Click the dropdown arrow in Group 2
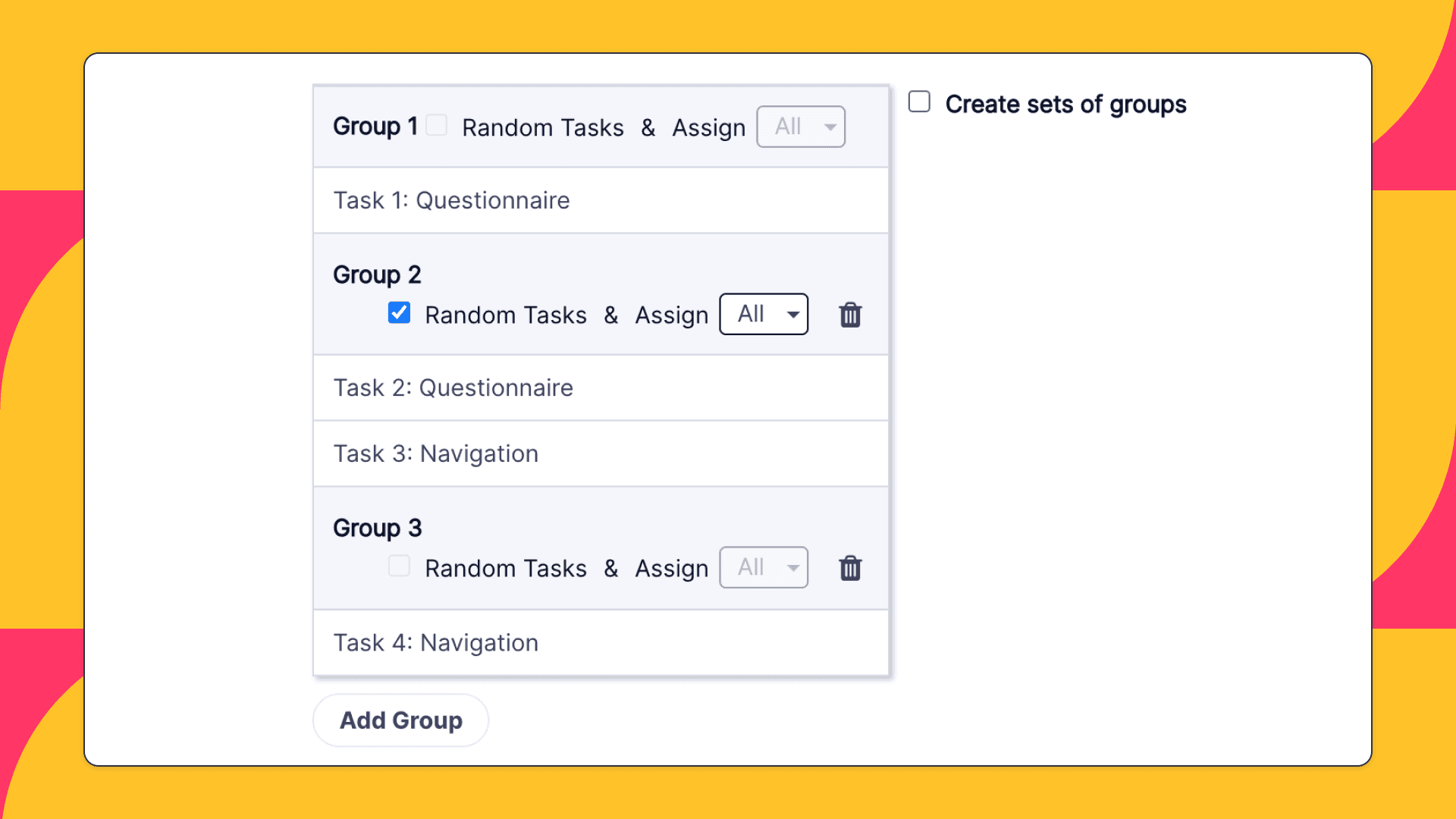The height and width of the screenshot is (819, 1456). (x=793, y=314)
